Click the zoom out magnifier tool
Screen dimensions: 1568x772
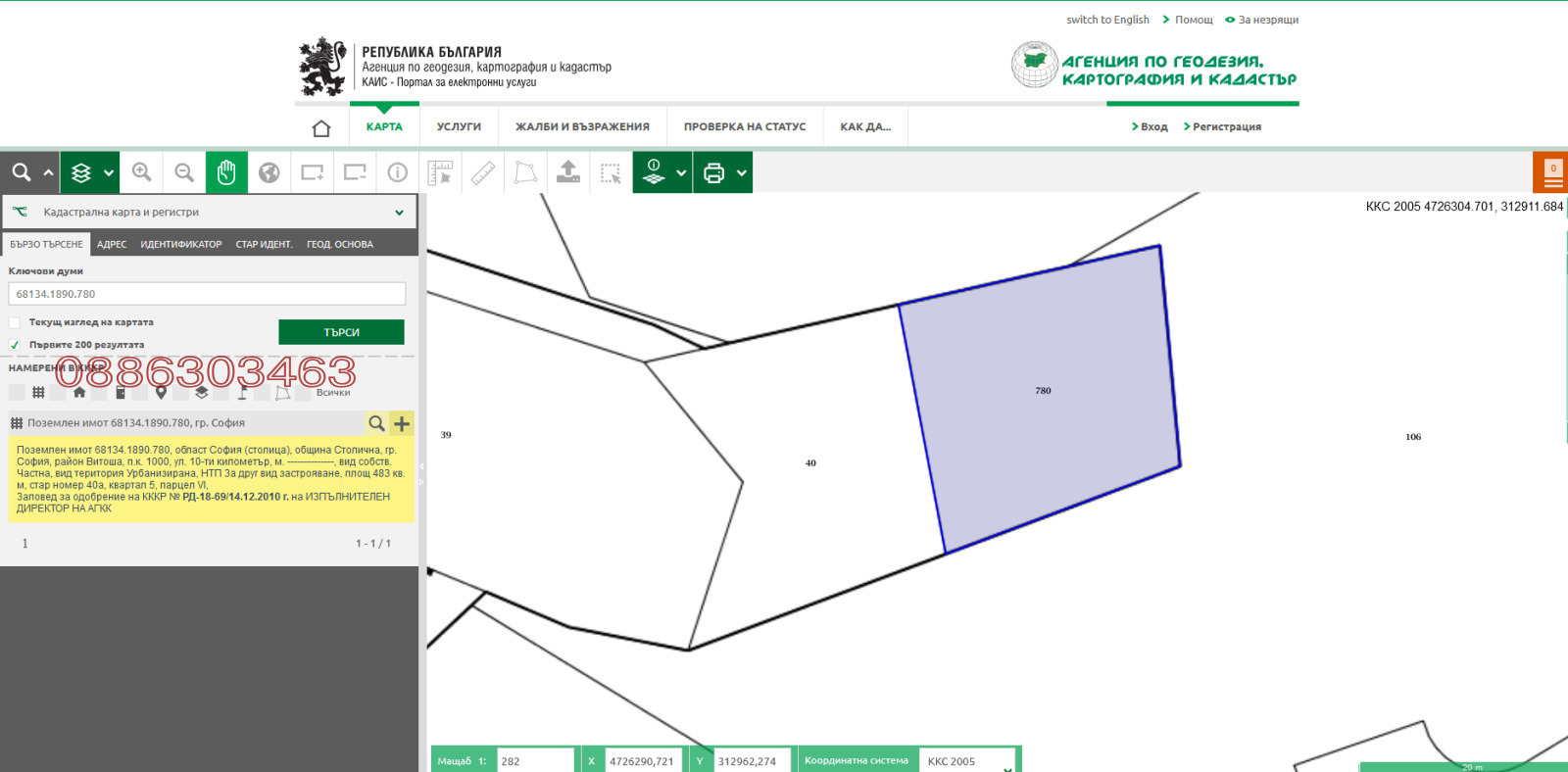pyautogui.click(x=184, y=172)
